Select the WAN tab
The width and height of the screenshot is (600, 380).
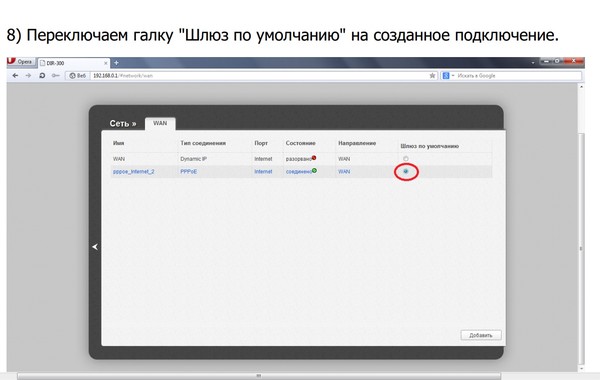(160, 123)
